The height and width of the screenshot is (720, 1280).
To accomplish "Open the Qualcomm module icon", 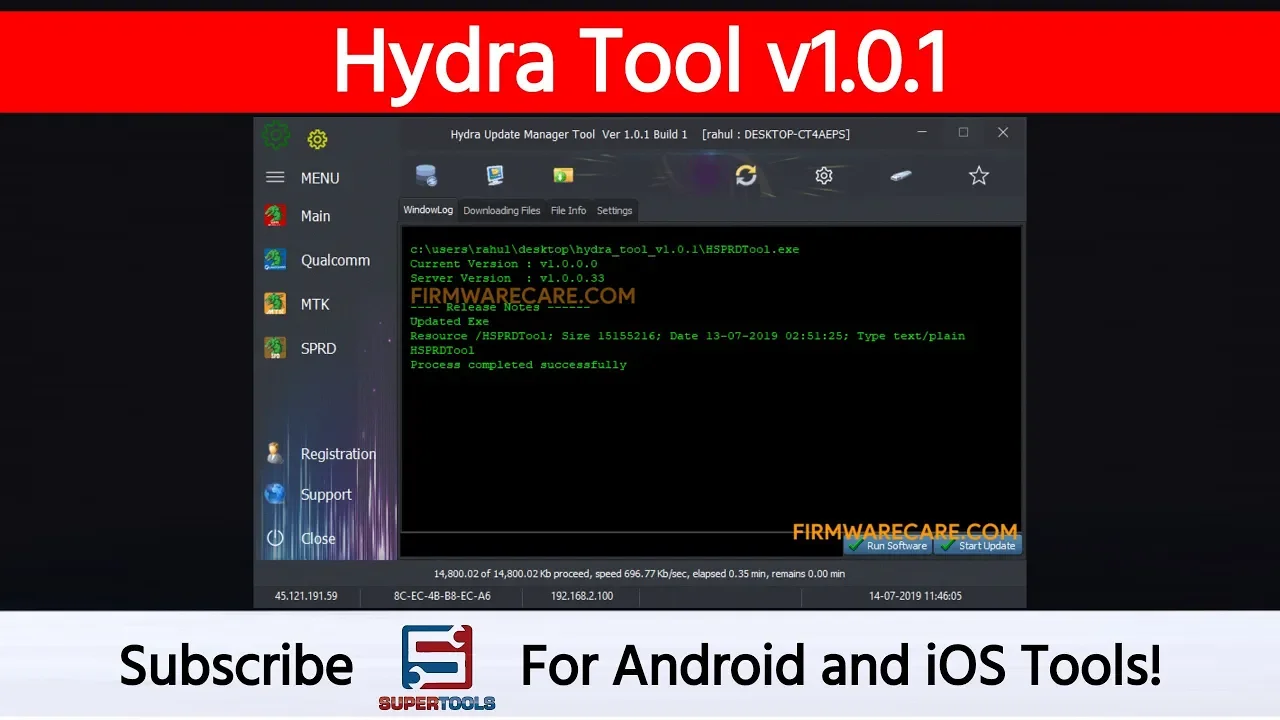I will (x=275, y=259).
